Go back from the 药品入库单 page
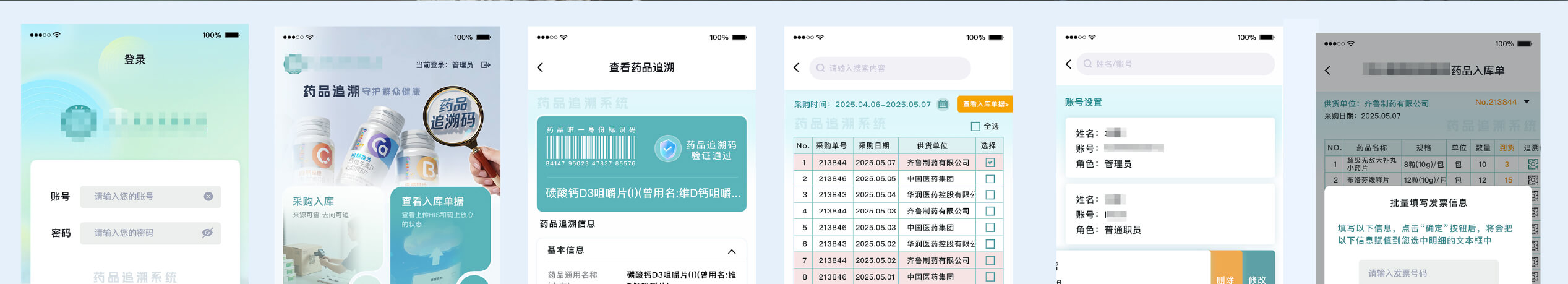Viewport: 1568px width, 284px height. [1327, 71]
